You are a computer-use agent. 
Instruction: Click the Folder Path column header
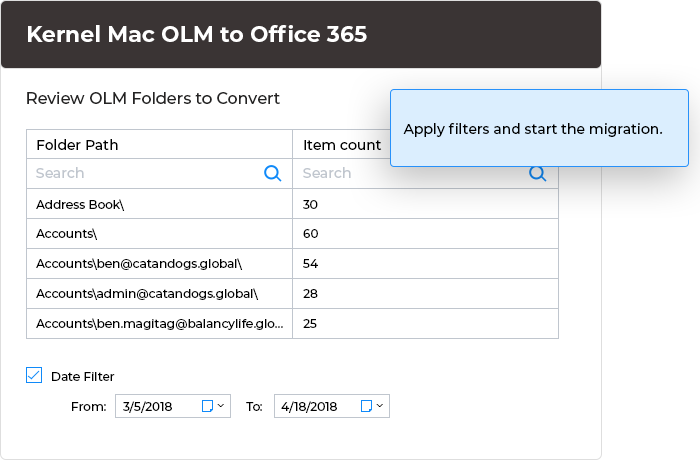[159, 145]
